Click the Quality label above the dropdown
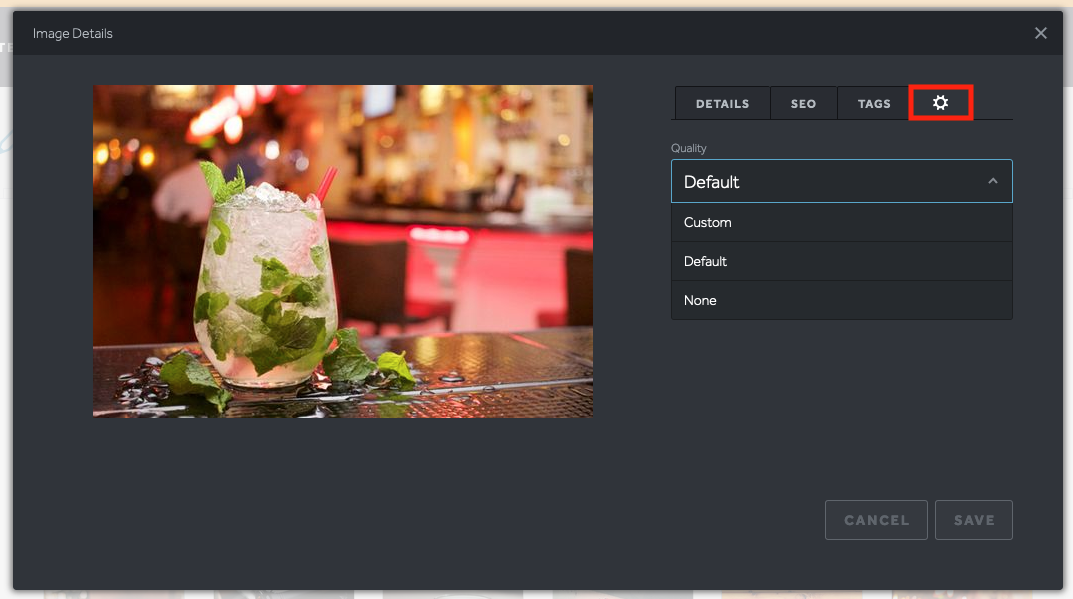The width and height of the screenshot is (1073, 599). tap(687, 148)
